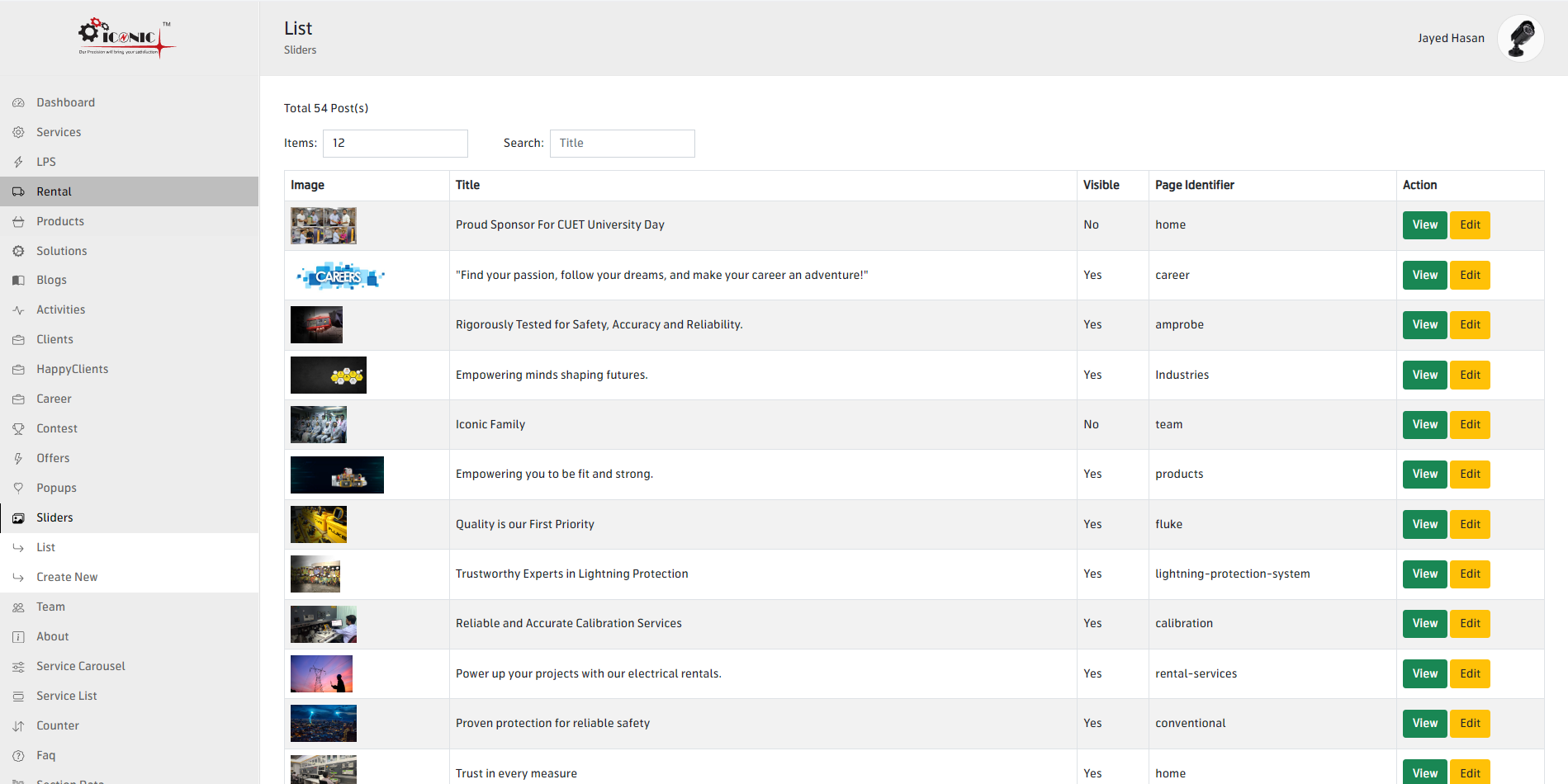Open the Rental section icon
Viewport: 1568px width, 784px height.
click(18, 191)
